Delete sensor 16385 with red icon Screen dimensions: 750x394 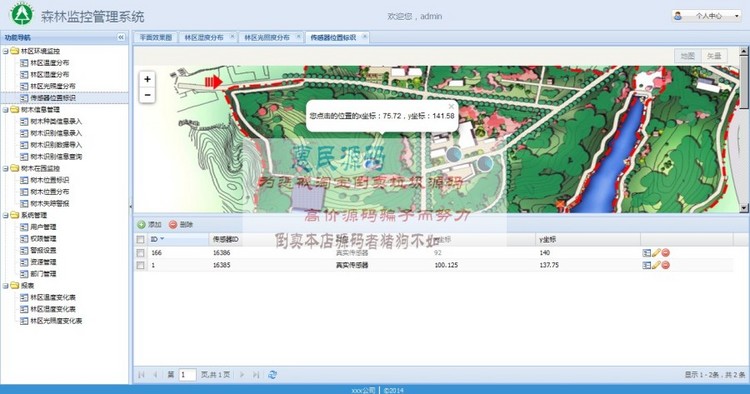click(665, 265)
